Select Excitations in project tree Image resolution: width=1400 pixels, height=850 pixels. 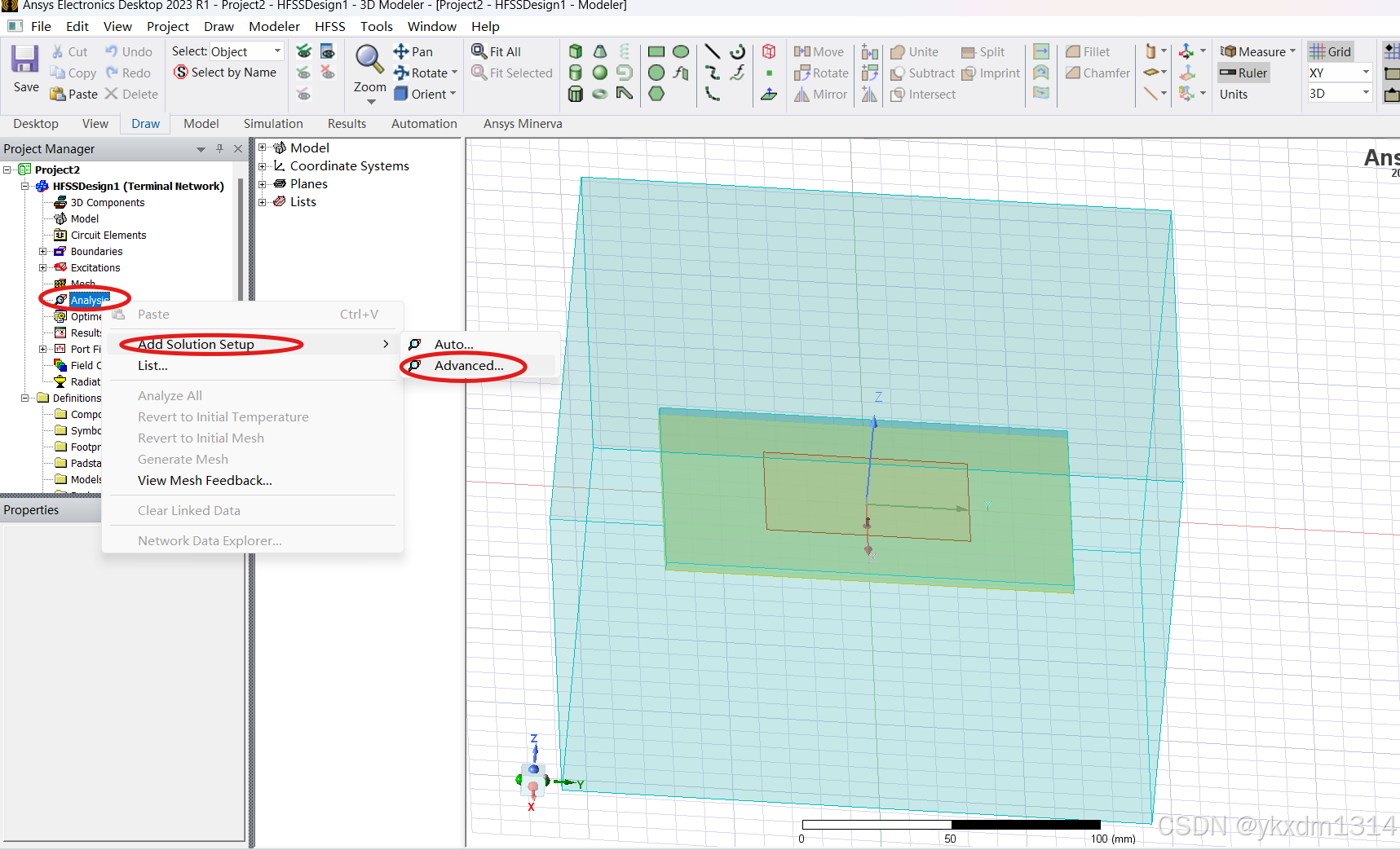pos(95,267)
